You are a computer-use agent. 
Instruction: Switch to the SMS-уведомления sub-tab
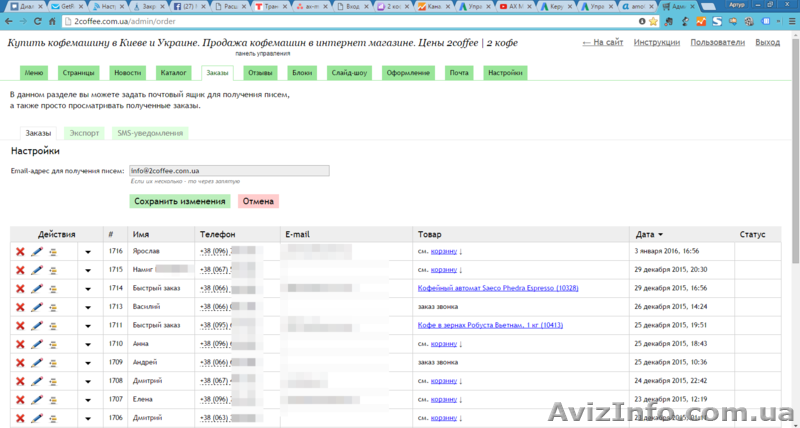click(x=150, y=133)
